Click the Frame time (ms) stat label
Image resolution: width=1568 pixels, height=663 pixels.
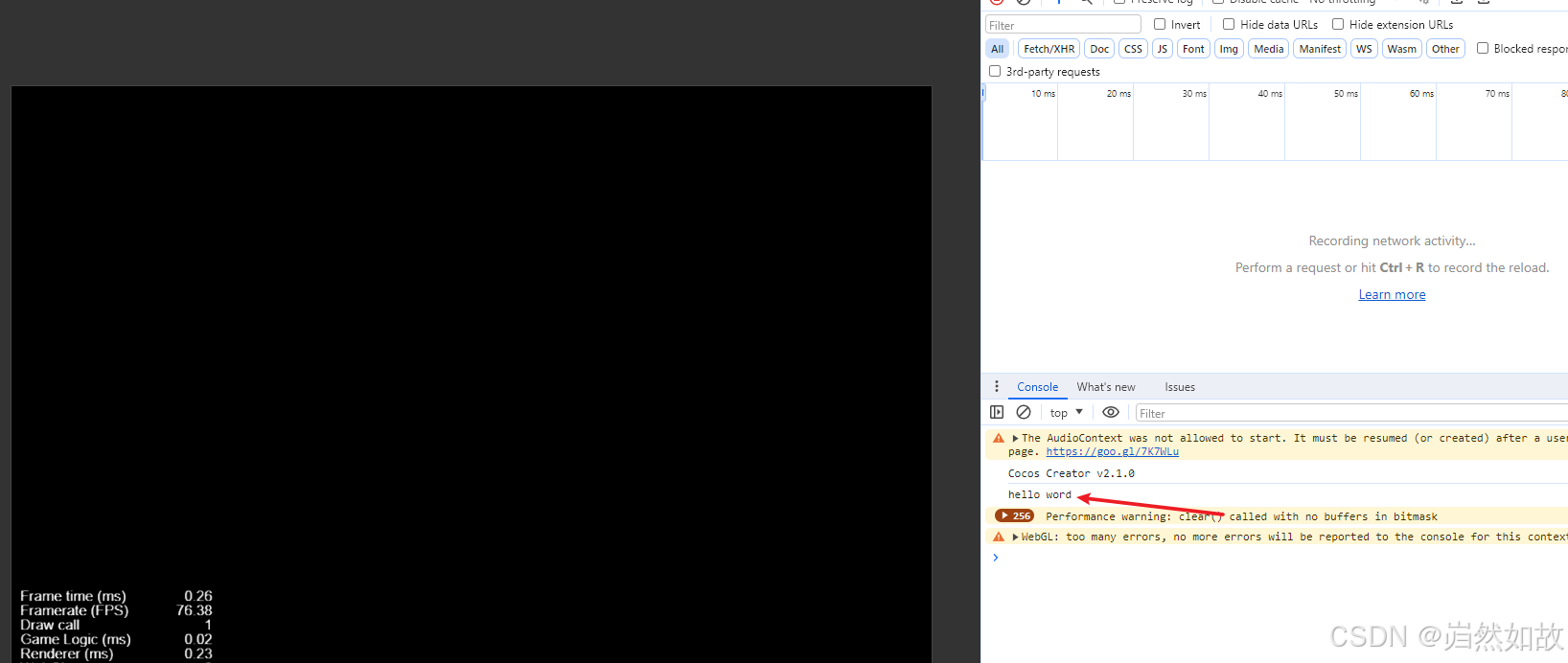[73, 596]
